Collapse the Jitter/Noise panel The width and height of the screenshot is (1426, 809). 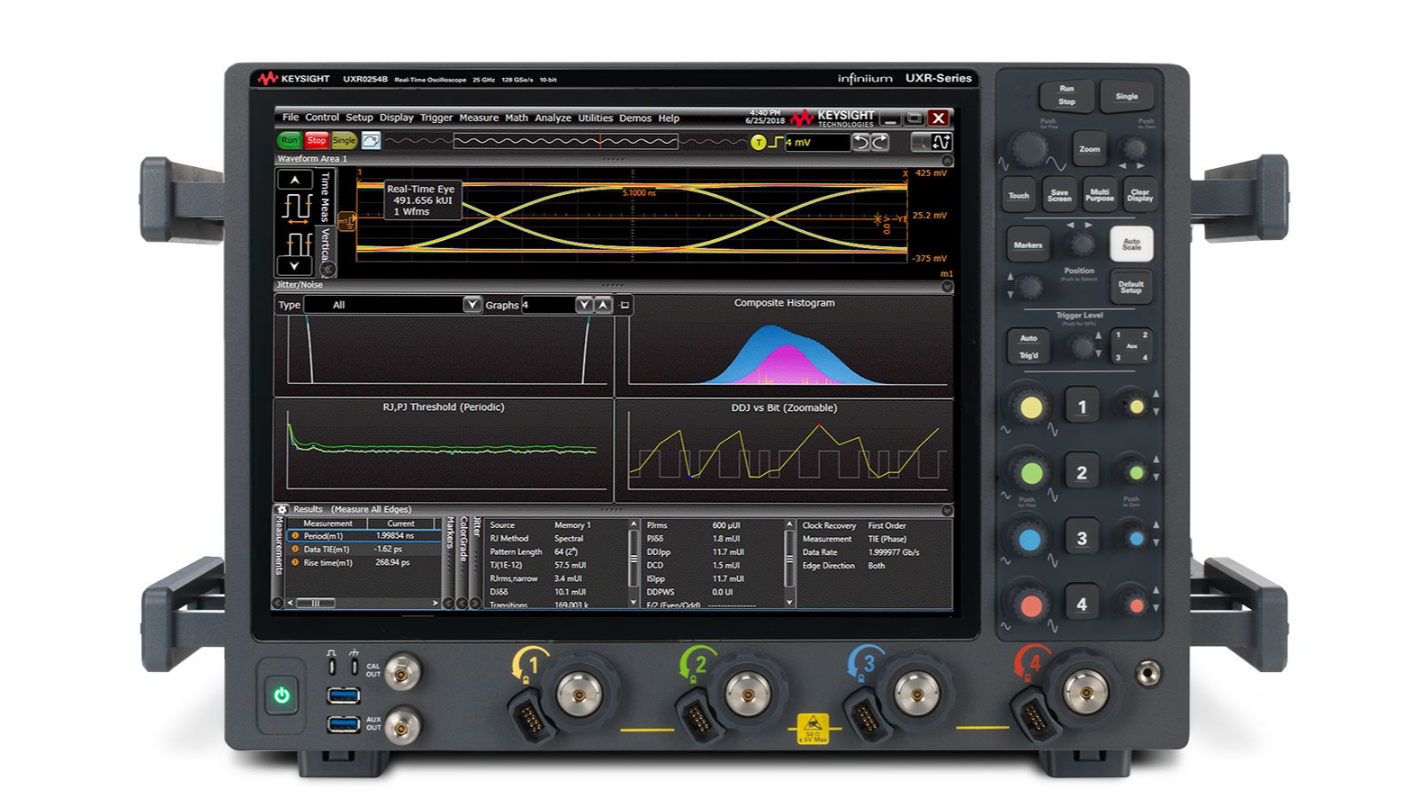click(946, 286)
